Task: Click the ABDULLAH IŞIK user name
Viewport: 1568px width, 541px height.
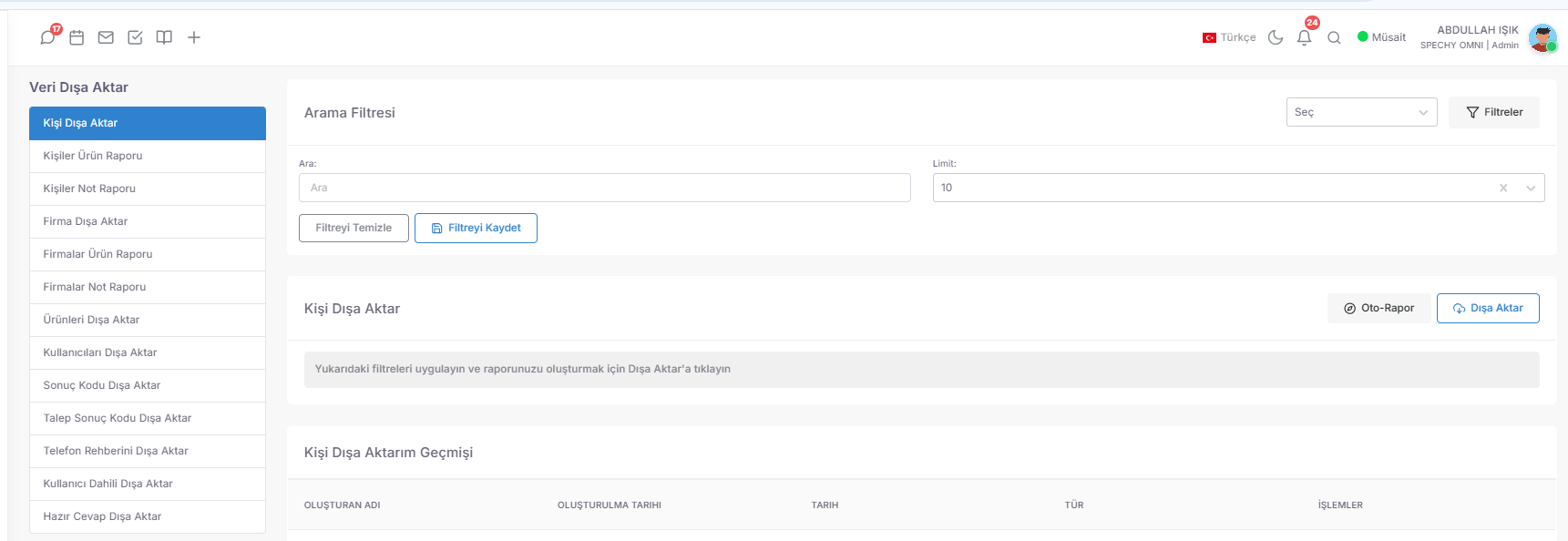Action: coord(1478,30)
